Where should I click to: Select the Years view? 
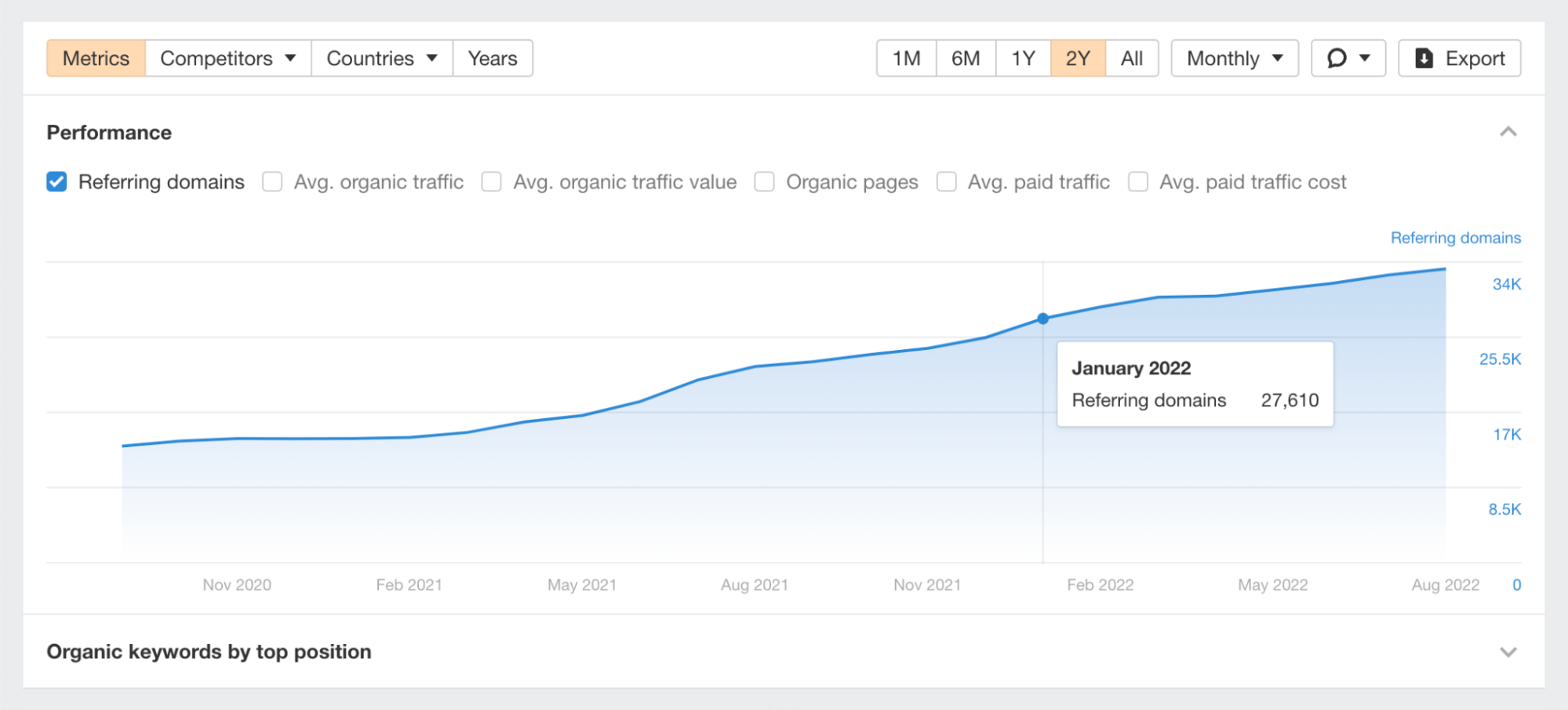pos(493,58)
